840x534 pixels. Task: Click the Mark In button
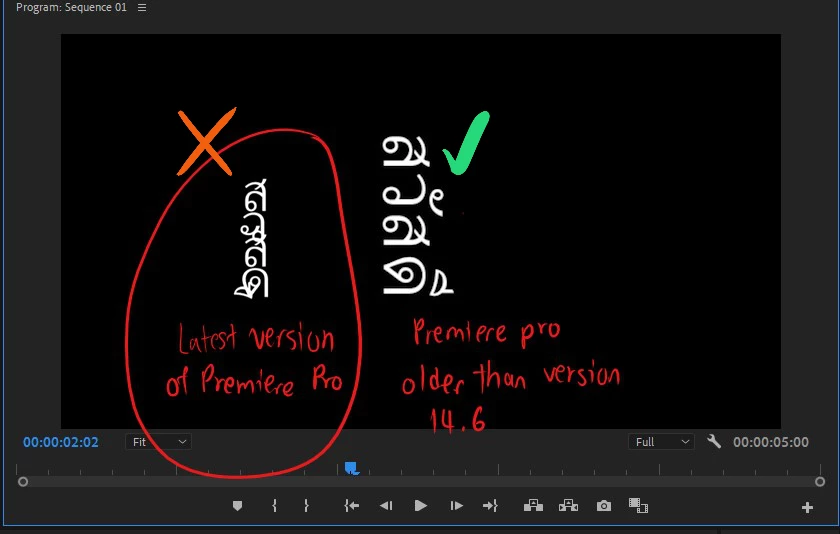tap(274, 506)
